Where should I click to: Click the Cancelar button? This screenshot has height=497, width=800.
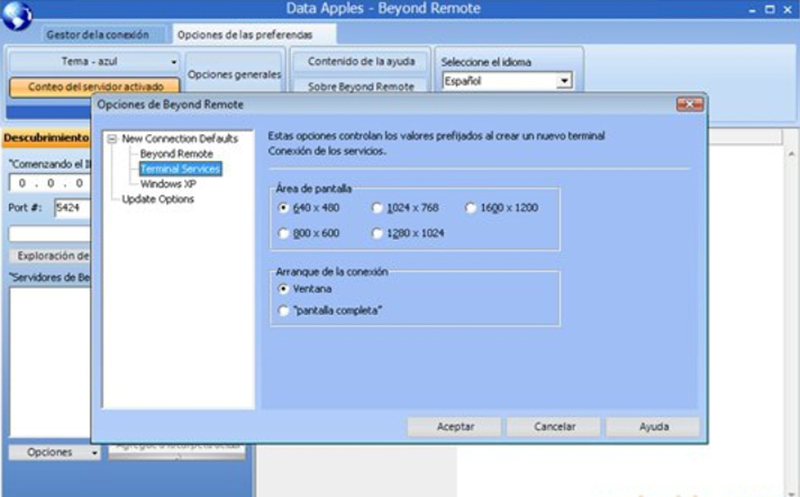pos(554,427)
